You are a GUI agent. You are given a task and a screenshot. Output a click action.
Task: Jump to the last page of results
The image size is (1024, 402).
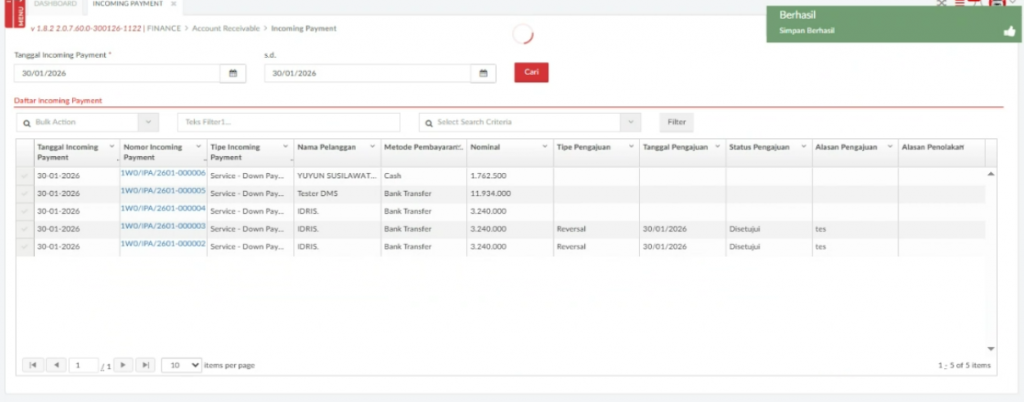click(x=146, y=365)
